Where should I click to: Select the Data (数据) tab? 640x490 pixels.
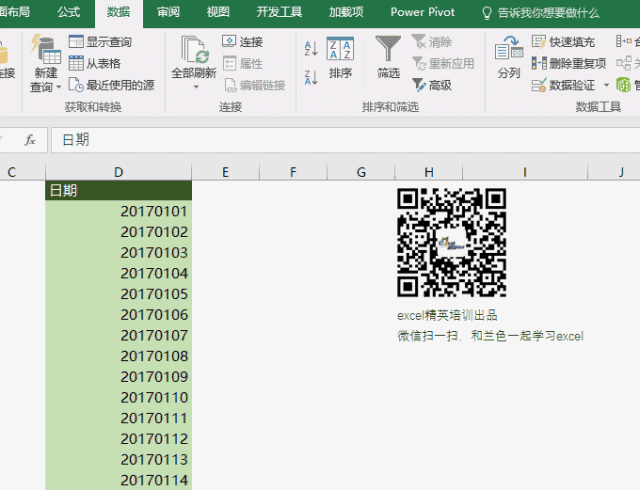tap(118, 12)
